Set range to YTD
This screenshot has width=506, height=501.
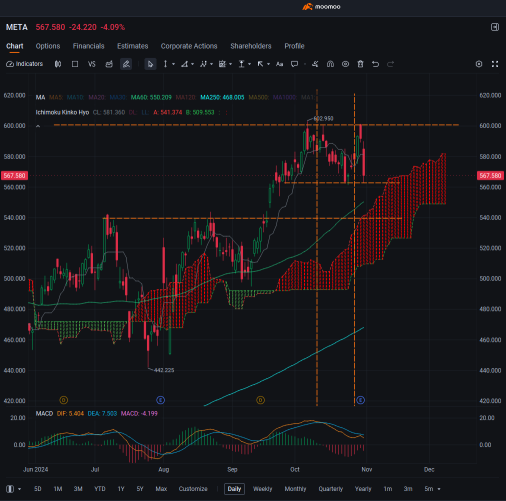100,489
